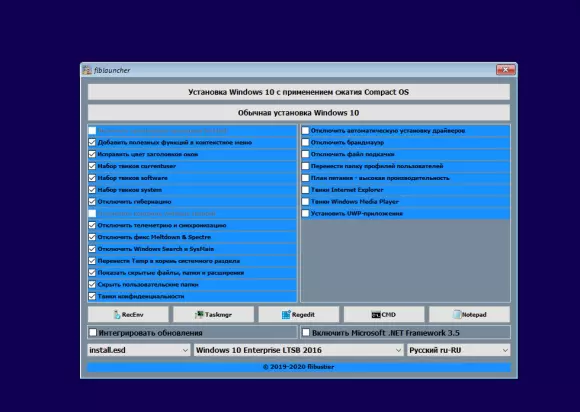Uncheck 'Добавить полезных функций в контекстное меню'
This screenshot has height=412, width=580.
pos(92,142)
